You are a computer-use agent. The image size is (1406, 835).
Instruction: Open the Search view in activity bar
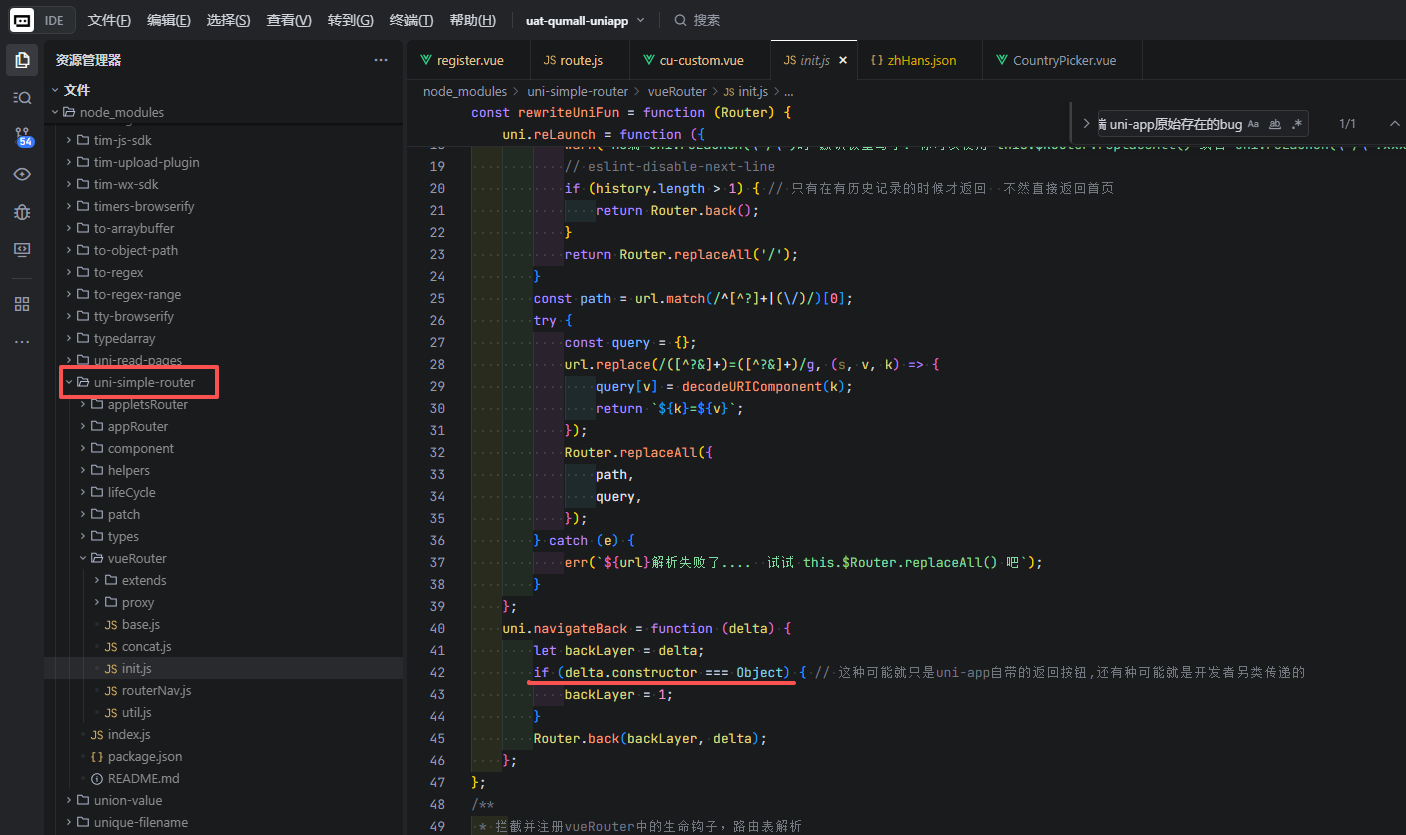(22, 97)
